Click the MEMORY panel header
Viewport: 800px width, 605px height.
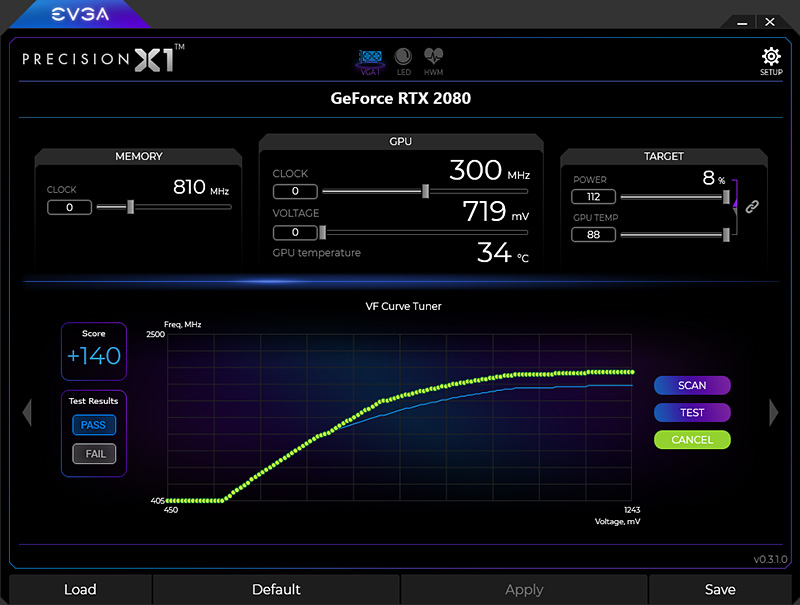(138, 156)
